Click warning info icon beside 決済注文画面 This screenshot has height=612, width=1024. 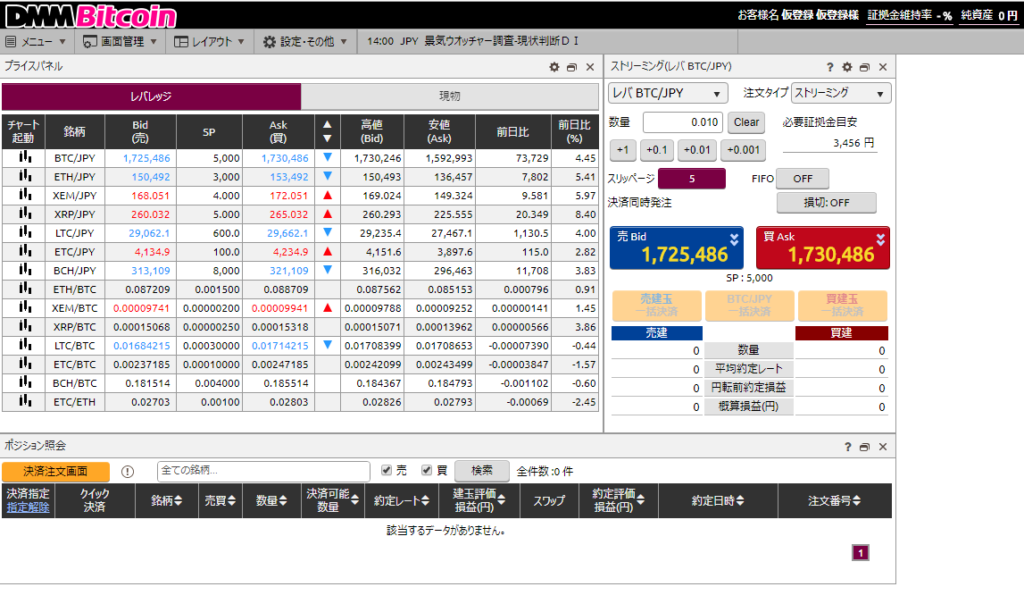pos(127,471)
